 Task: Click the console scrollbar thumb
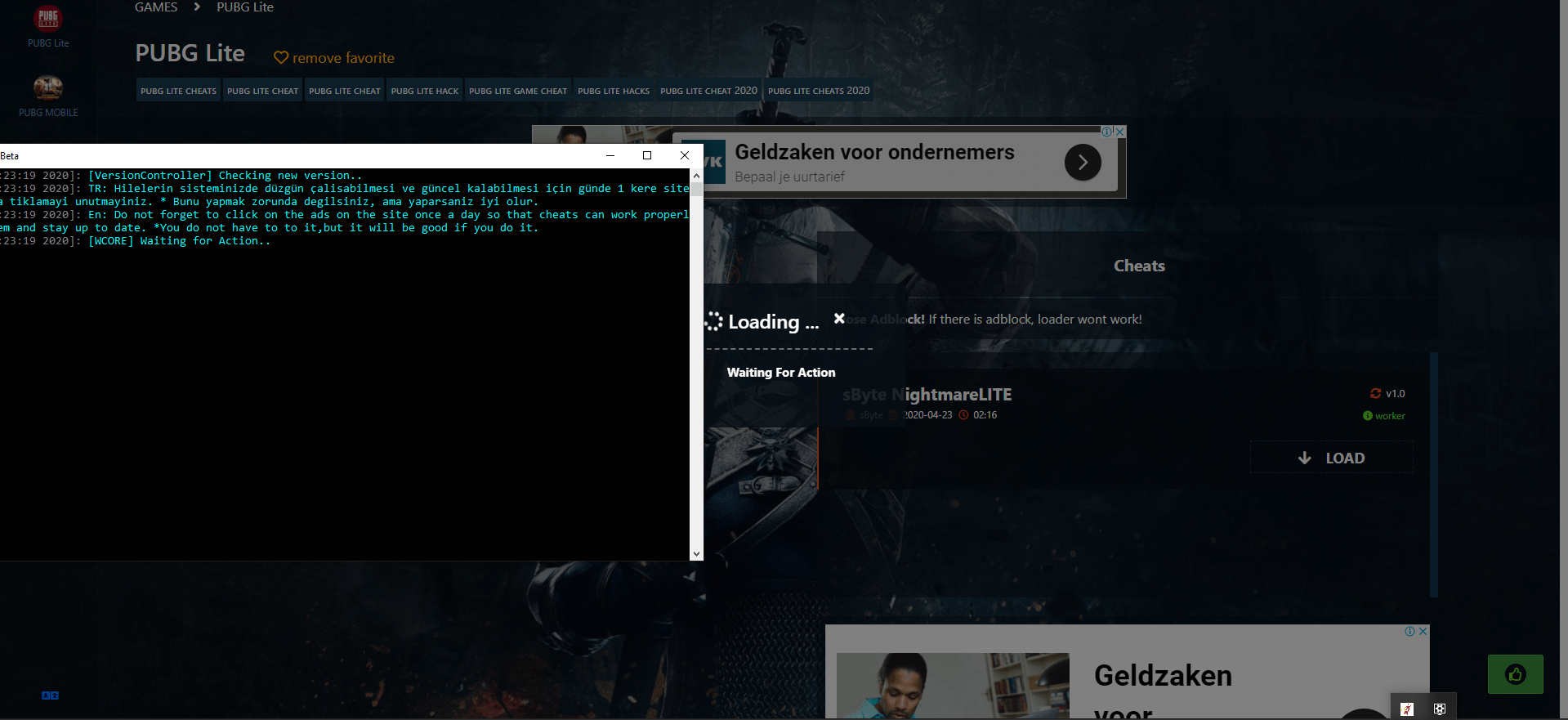click(696, 189)
